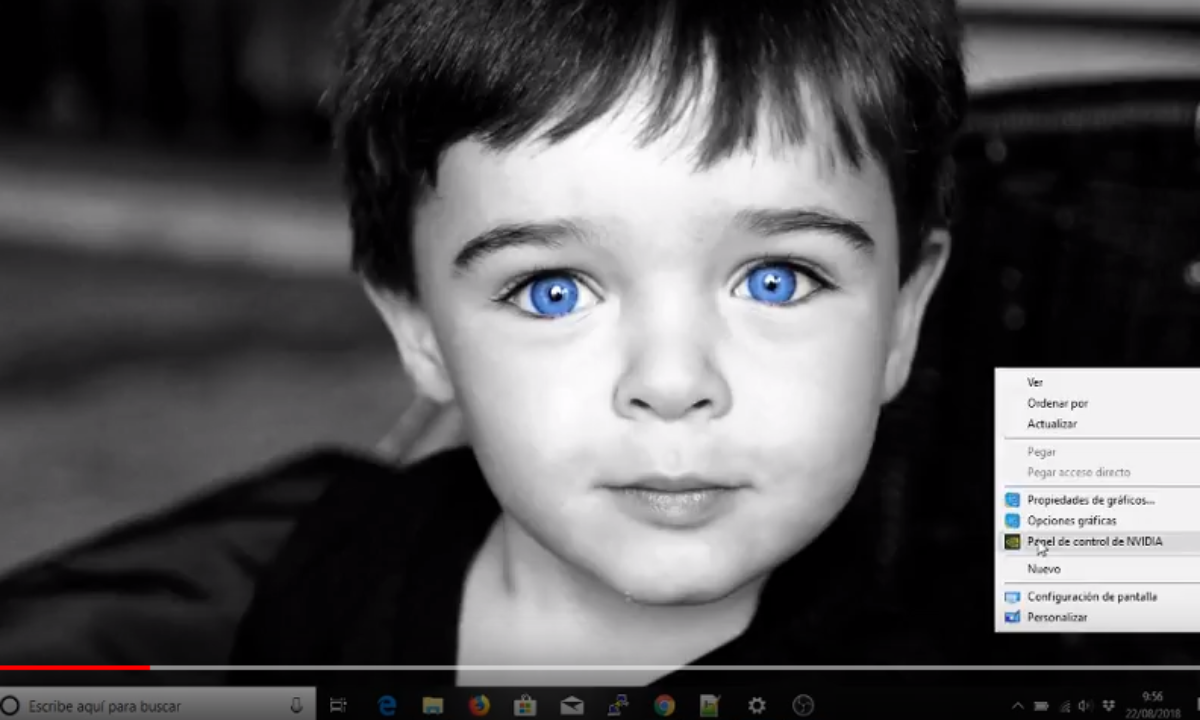Seek the red video progress bar
Image resolution: width=1200 pixels, height=720 pixels.
coord(75,667)
